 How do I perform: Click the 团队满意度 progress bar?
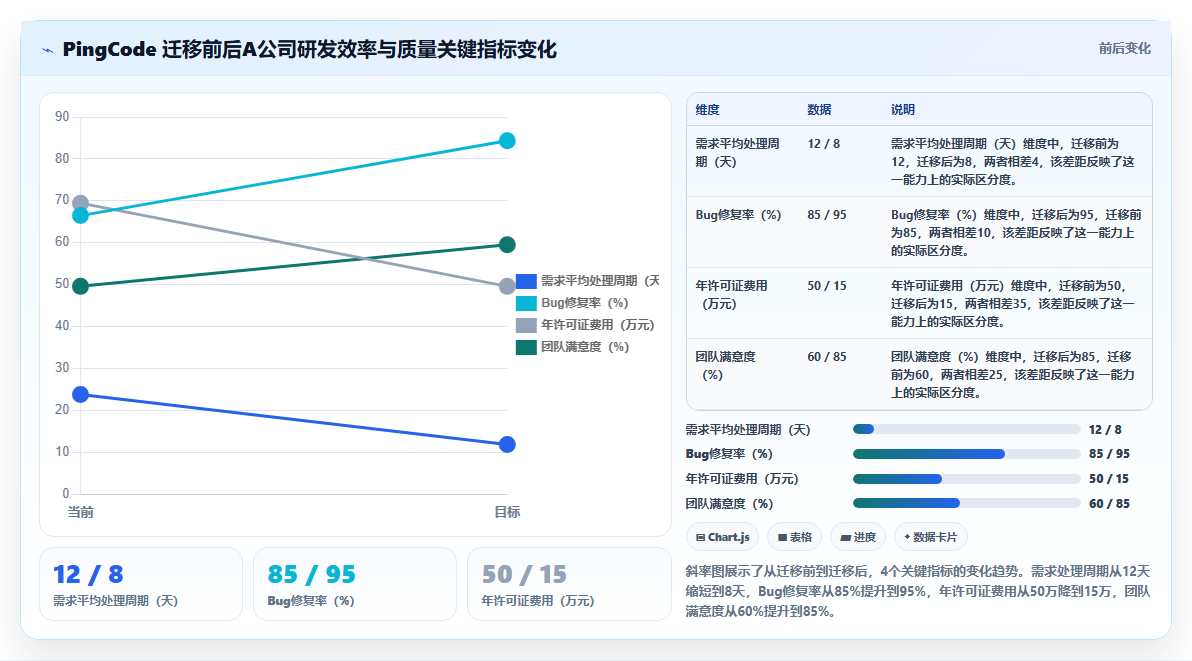pyautogui.click(x=966, y=503)
